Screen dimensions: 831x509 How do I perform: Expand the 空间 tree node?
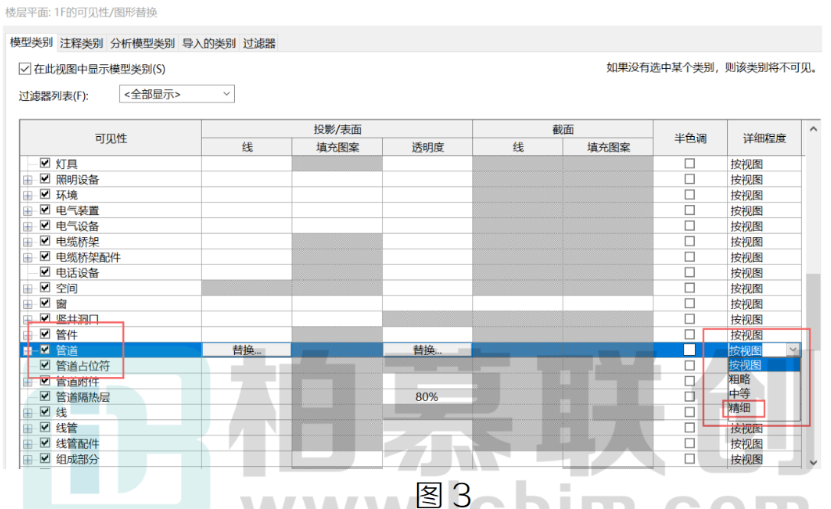pyautogui.click(x=28, y=289)
